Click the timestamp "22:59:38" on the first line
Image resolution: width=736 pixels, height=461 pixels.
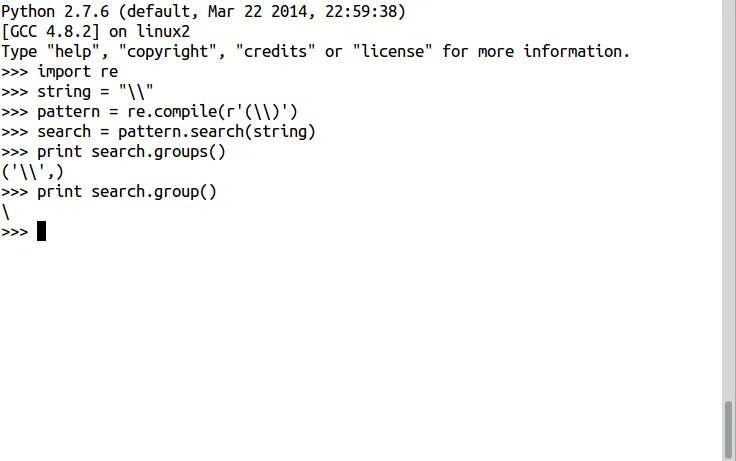tap(361, 12)
